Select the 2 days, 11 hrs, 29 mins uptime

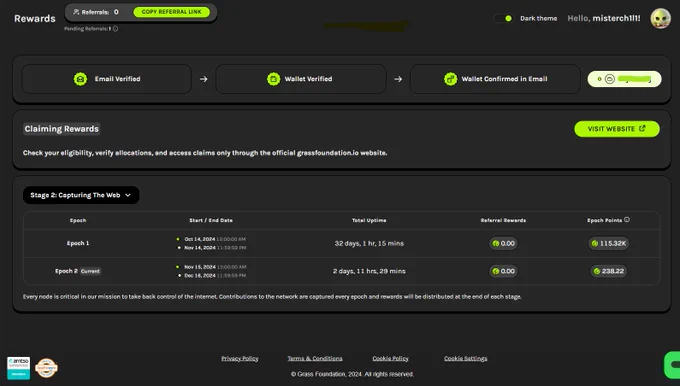tap(369, 271)
